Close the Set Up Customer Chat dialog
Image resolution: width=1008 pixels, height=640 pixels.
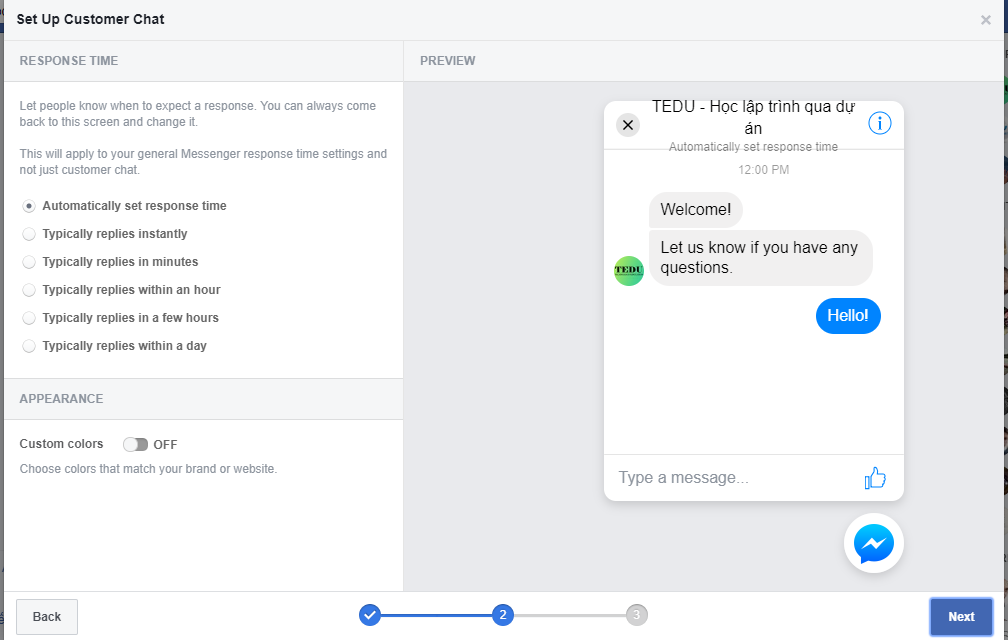pos(986,20)
